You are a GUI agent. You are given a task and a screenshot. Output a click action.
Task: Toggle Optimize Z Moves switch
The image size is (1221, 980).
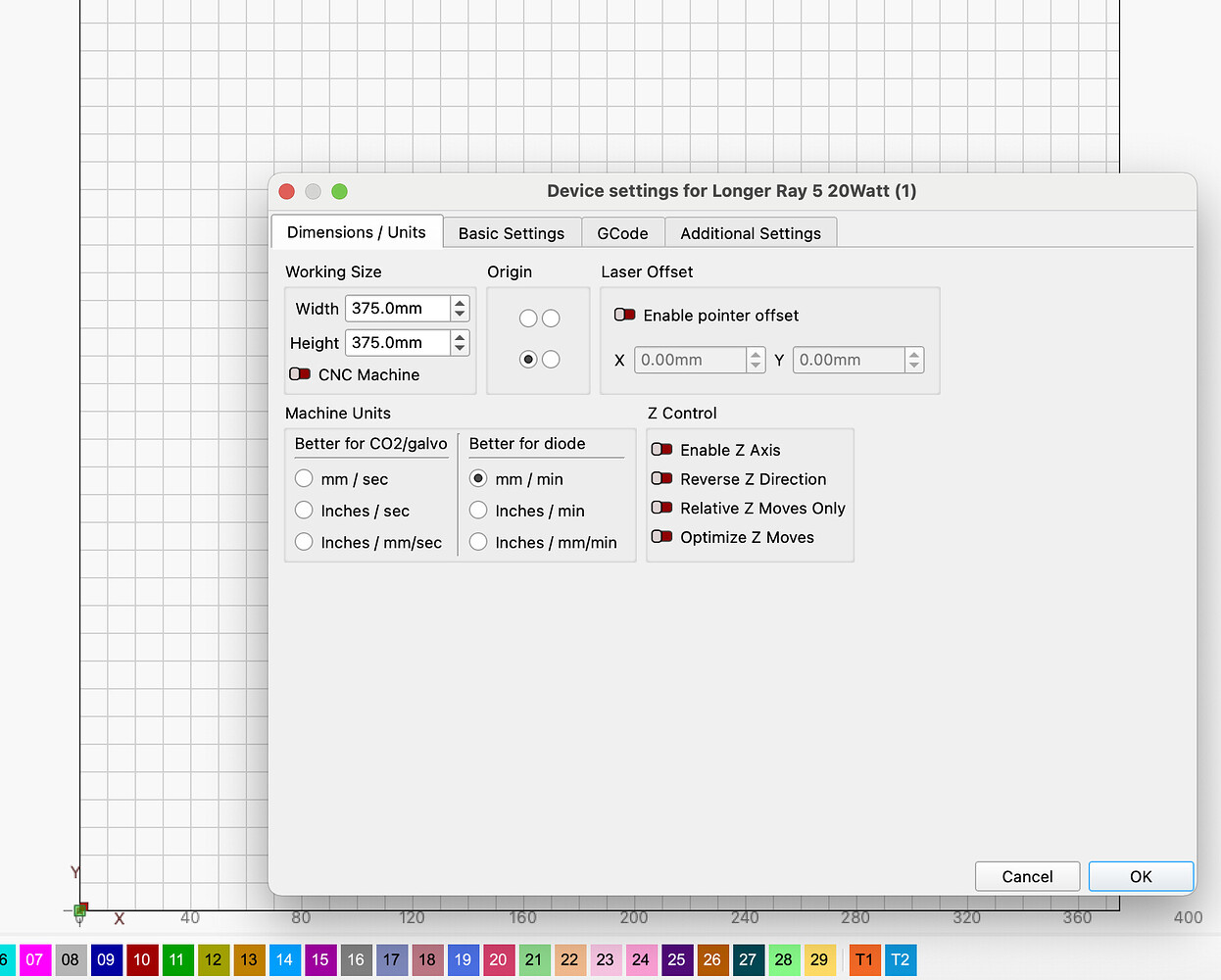662,536
